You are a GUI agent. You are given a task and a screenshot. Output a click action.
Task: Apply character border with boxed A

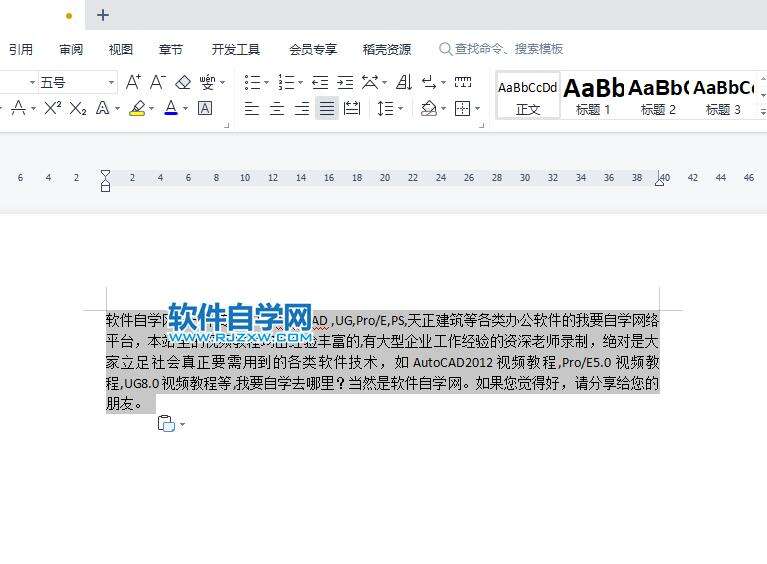[205, 108]
